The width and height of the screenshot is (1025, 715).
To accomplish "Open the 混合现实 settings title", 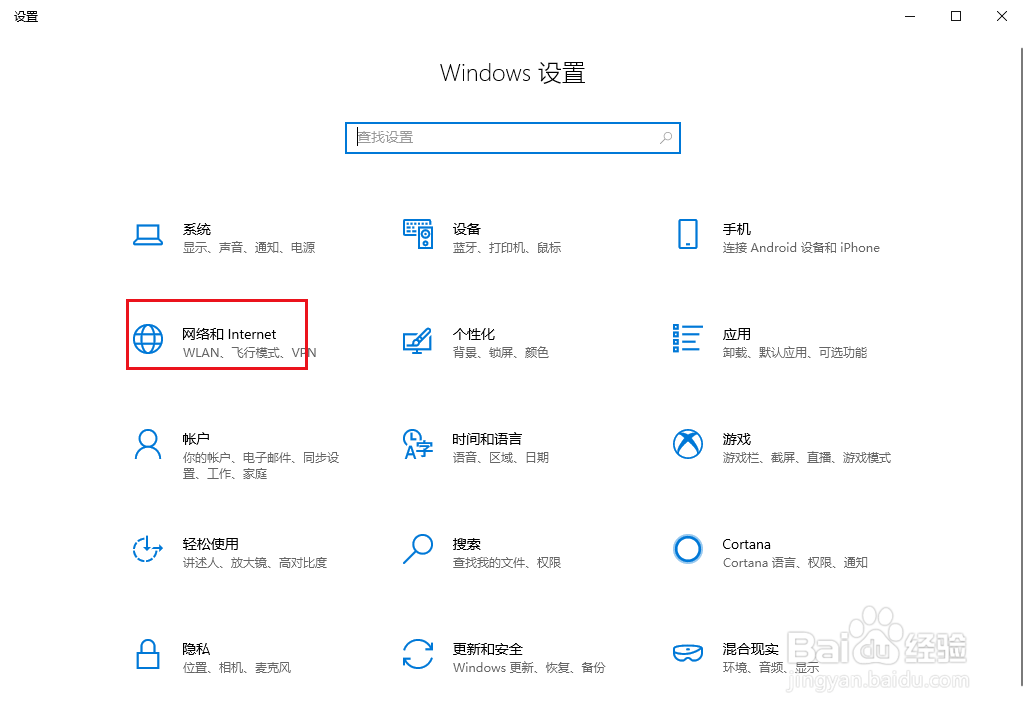I will [750, 649].
